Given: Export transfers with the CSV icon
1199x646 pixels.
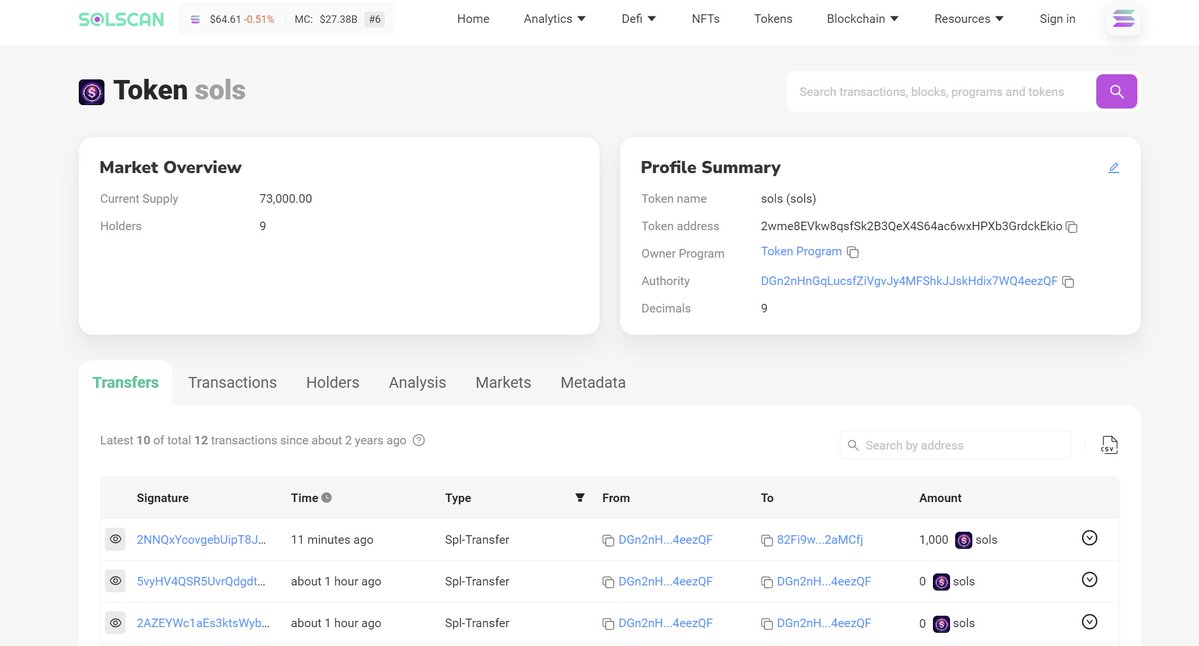Looking at the screenshot, I should tap(1108, 445).
